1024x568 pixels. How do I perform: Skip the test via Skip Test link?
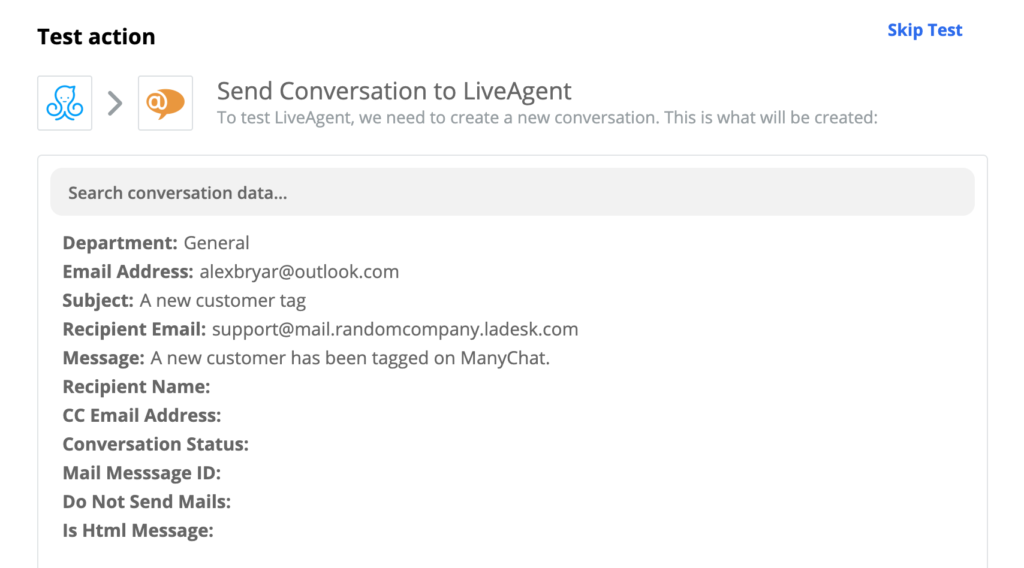[924, 30]
